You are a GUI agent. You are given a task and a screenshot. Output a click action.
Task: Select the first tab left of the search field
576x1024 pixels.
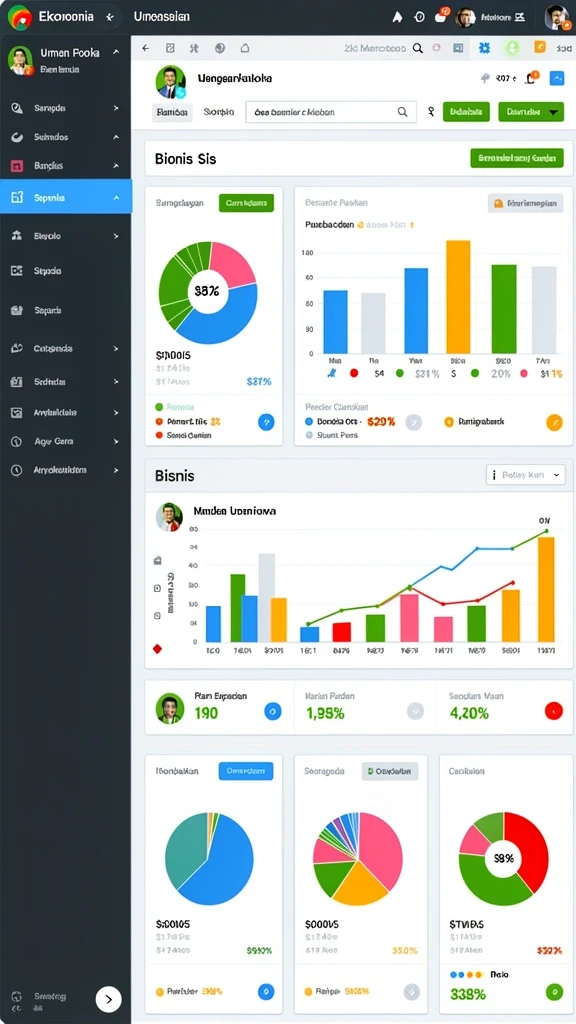pyautogui.click(x=172, y=112)
